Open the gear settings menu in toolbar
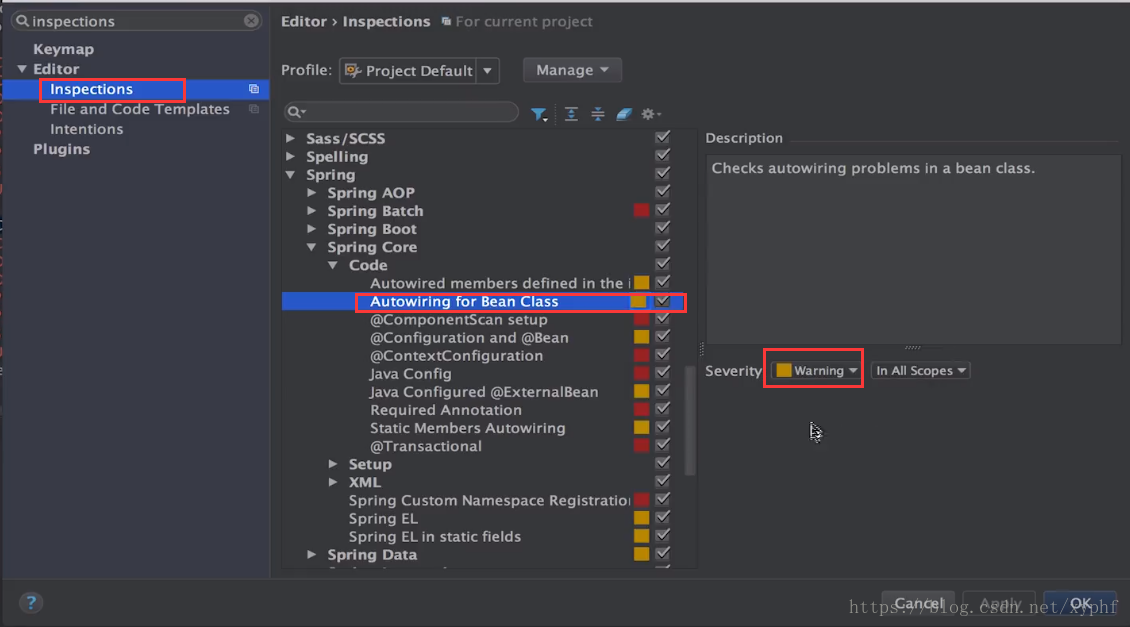The height and width of the screenshot is (627, 1130). (651, 114)
